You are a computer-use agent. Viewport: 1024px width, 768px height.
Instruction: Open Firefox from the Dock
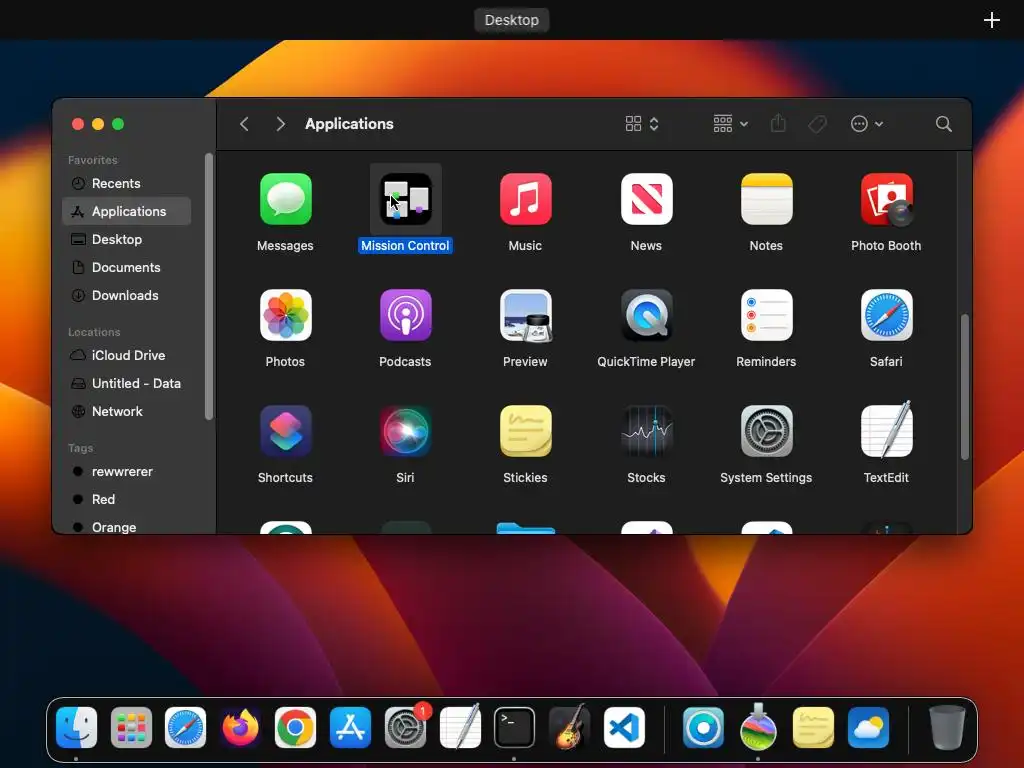pos(240,728)
